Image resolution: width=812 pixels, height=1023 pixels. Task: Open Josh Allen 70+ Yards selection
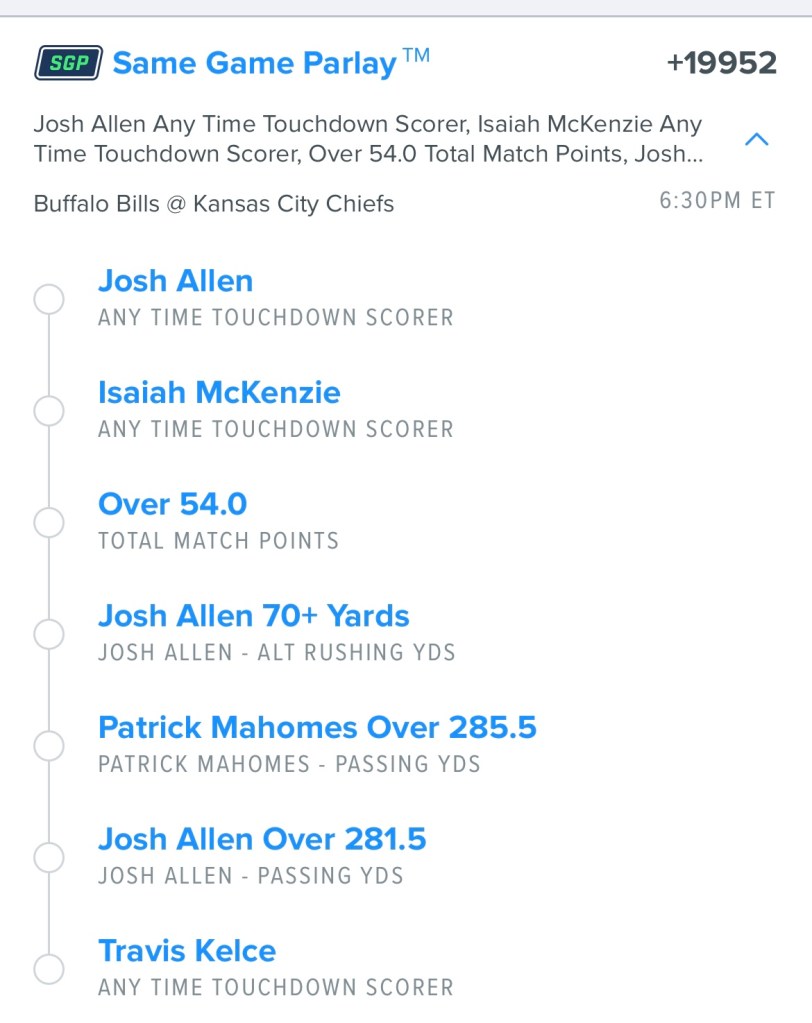(253, 616)
